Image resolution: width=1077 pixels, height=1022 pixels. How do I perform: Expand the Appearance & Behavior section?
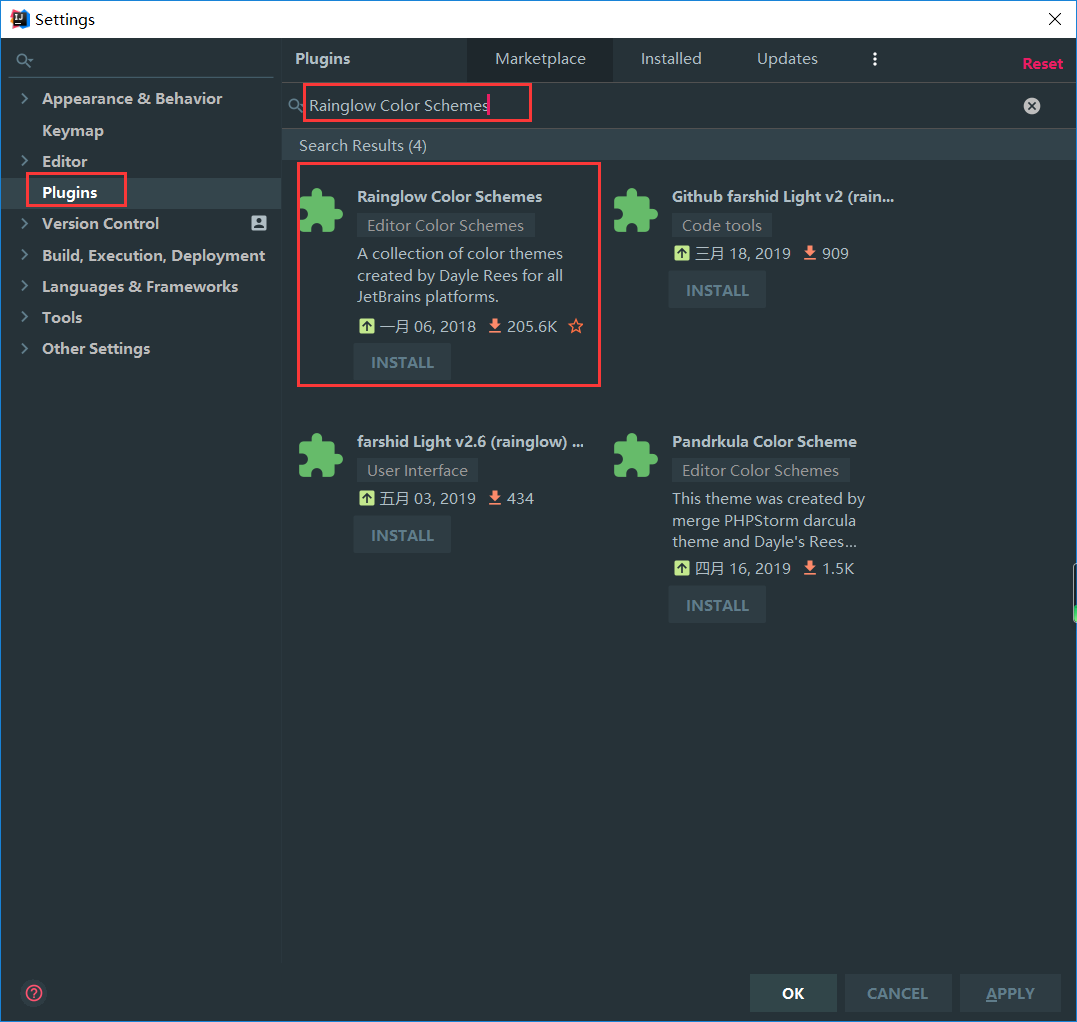pyautogui.click(x=25, y=99)
